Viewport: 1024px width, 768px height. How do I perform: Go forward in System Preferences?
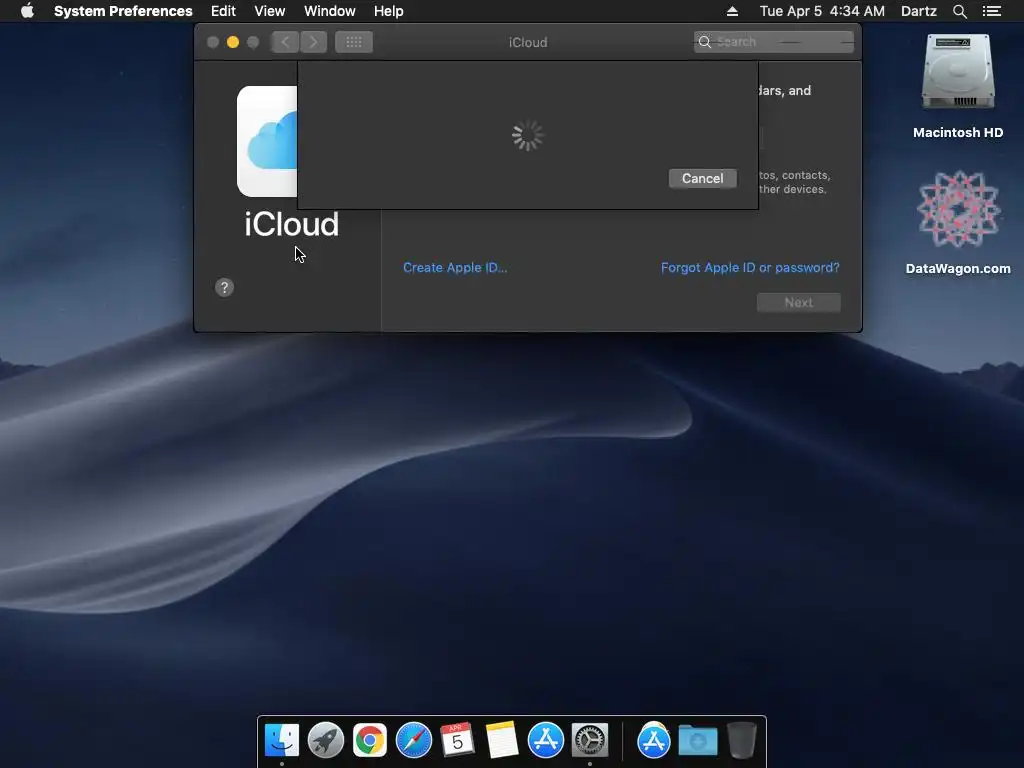coord(313,42)
